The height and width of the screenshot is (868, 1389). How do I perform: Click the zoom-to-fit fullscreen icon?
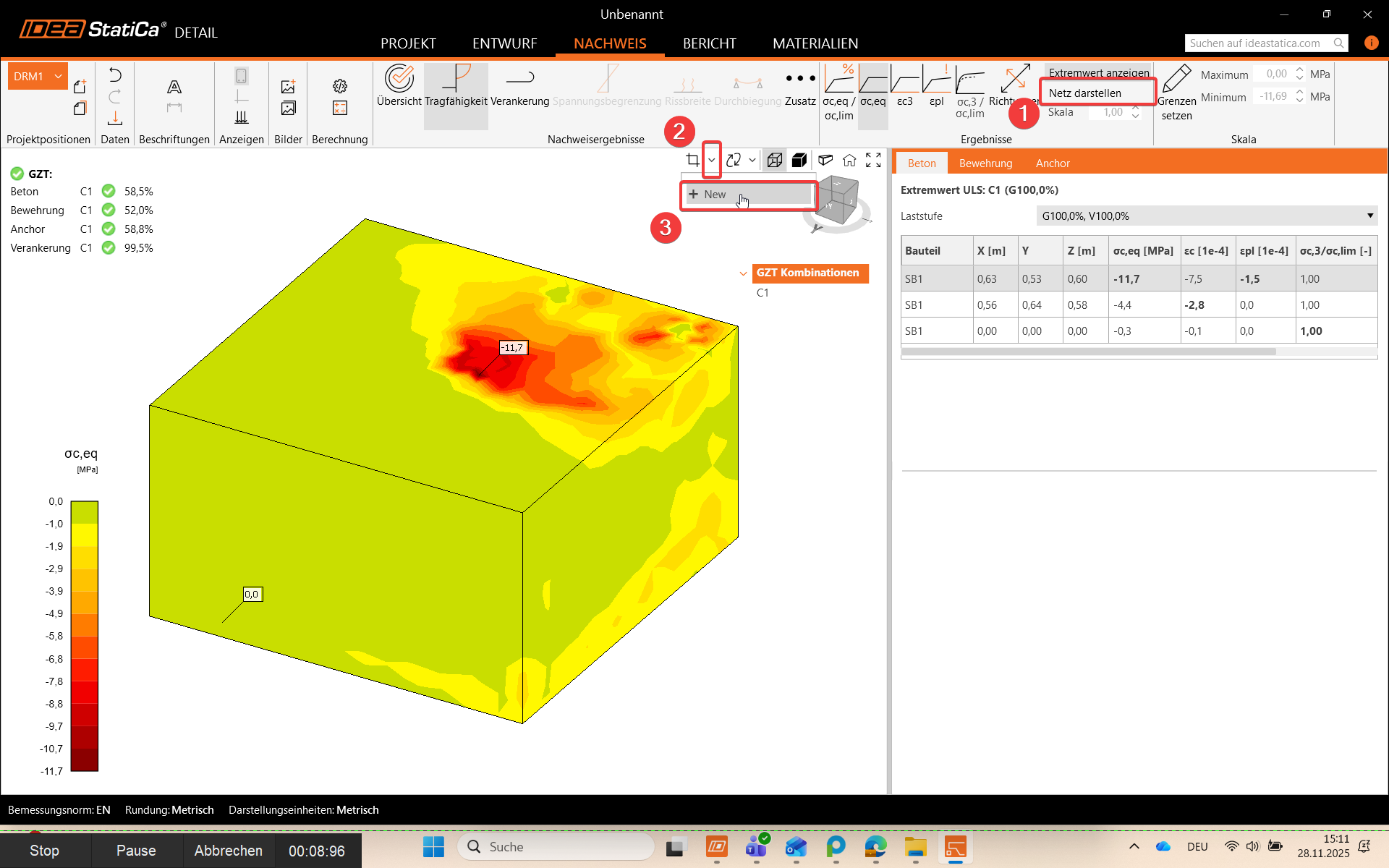873,160
